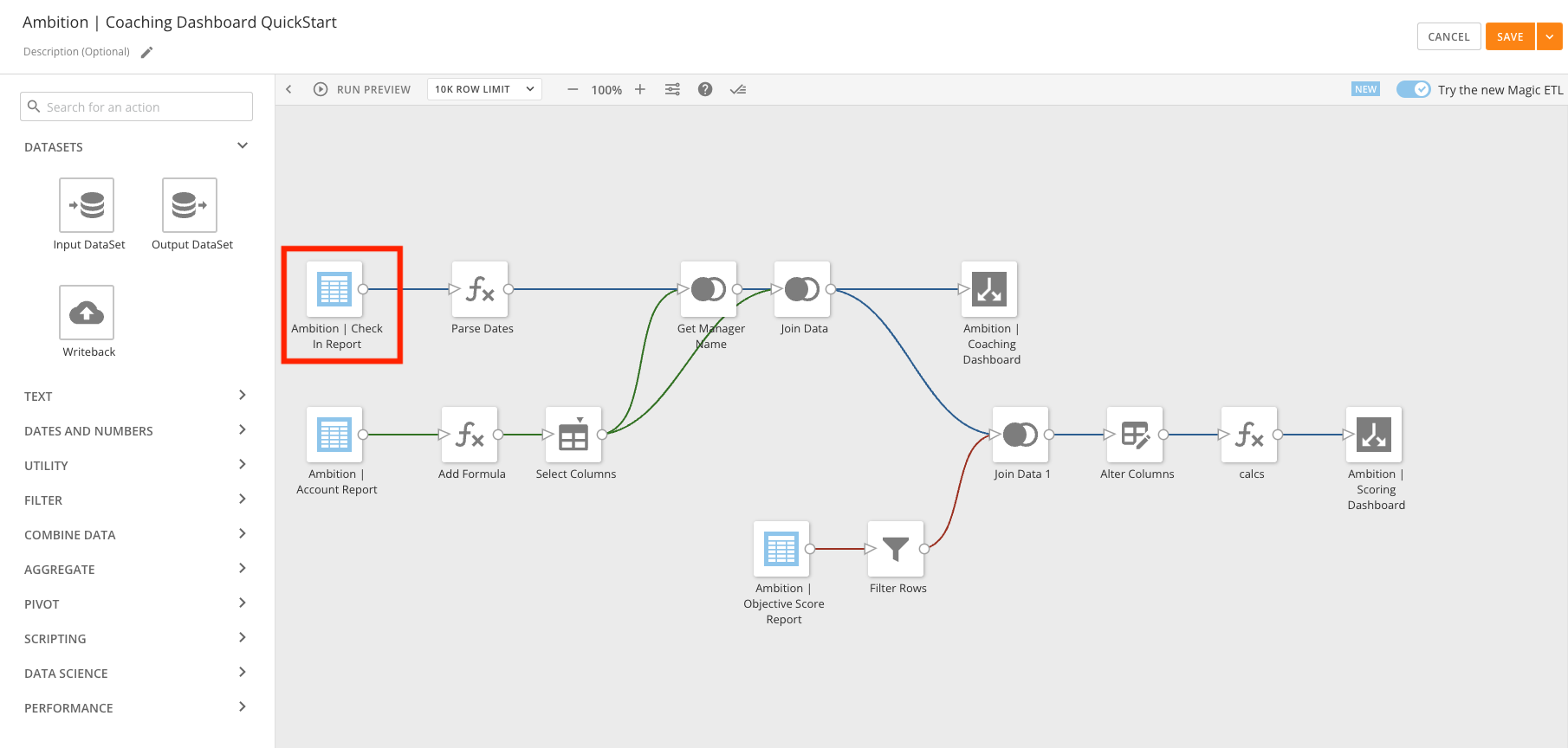Select the calcs formula node

pos(1249,435)
